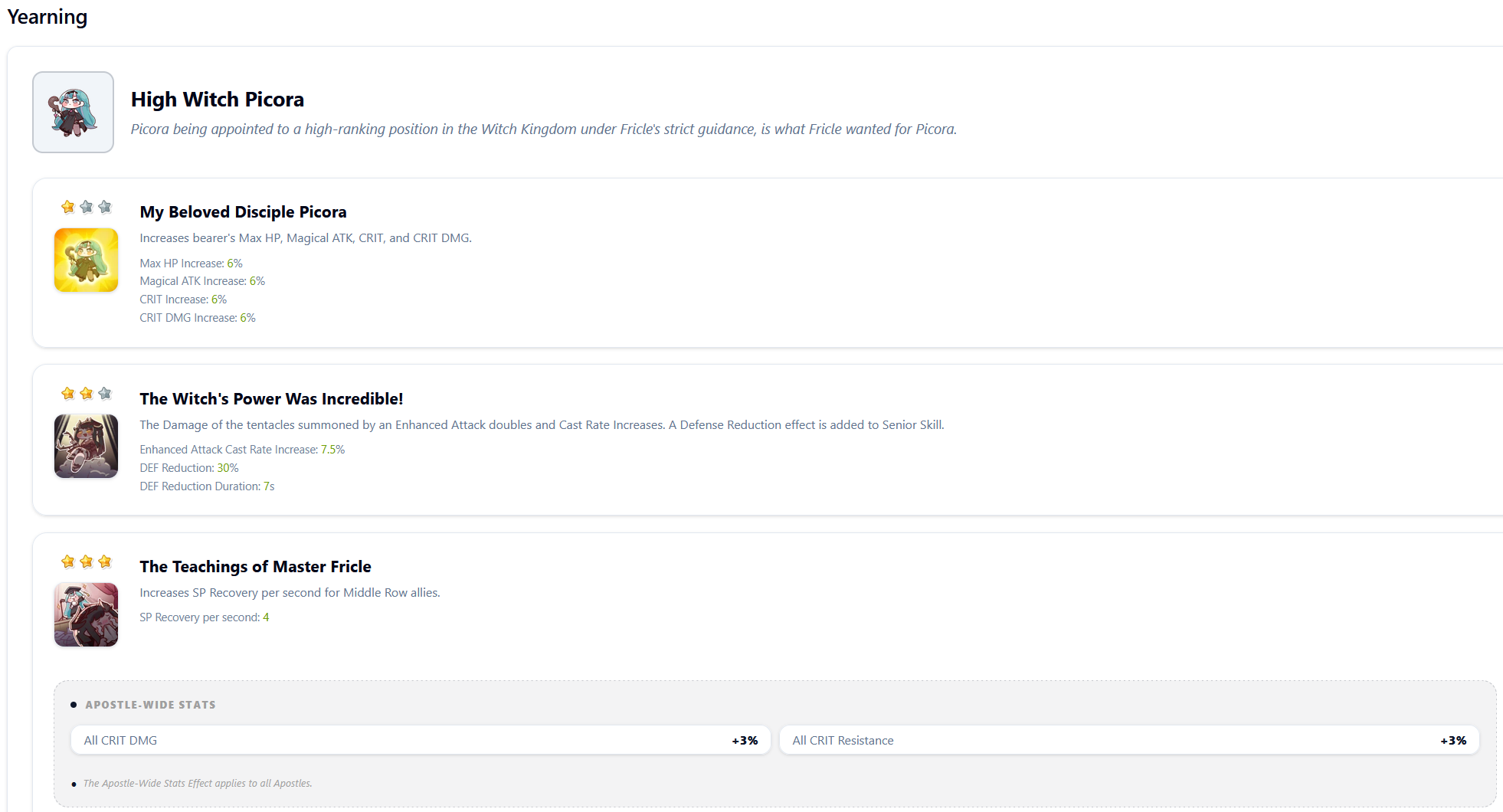1503x812 pixels.
Task: Click The Witch's Power Was Incredible icon
Action: [86, 446]
